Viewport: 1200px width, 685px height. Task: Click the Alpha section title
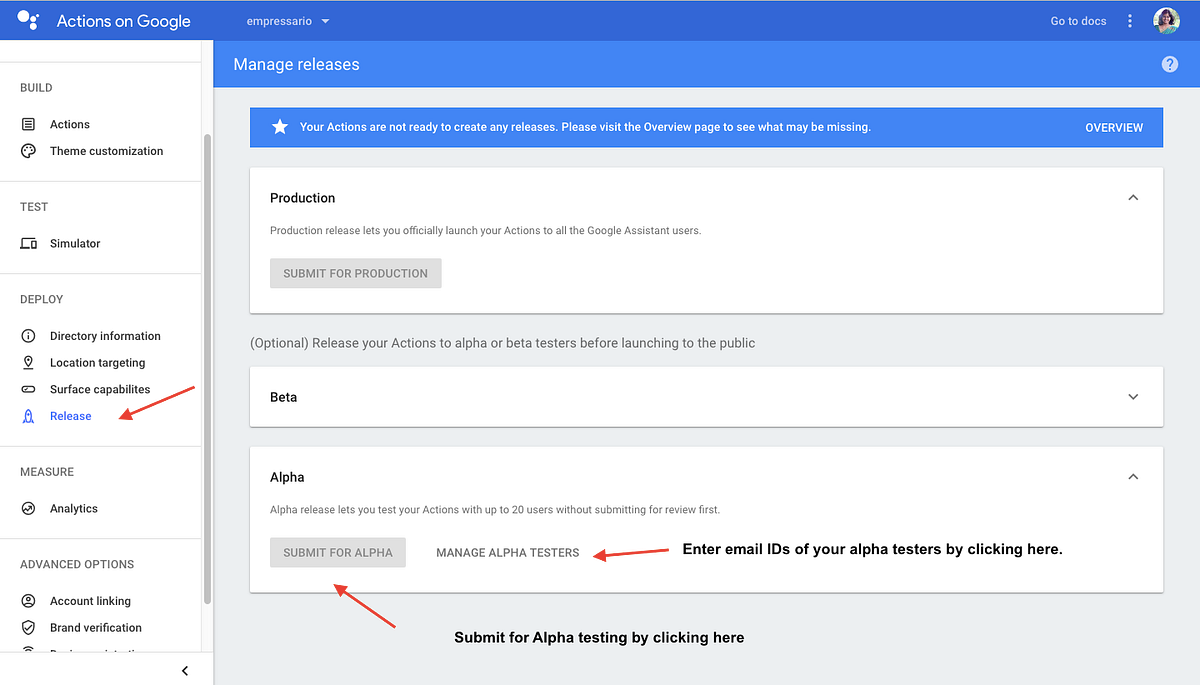(287, 477)
